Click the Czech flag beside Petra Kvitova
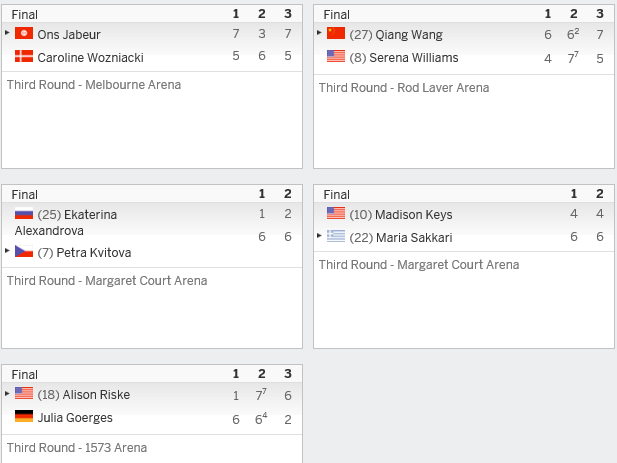Screen dimensions: 617x463 click(24, 251)
